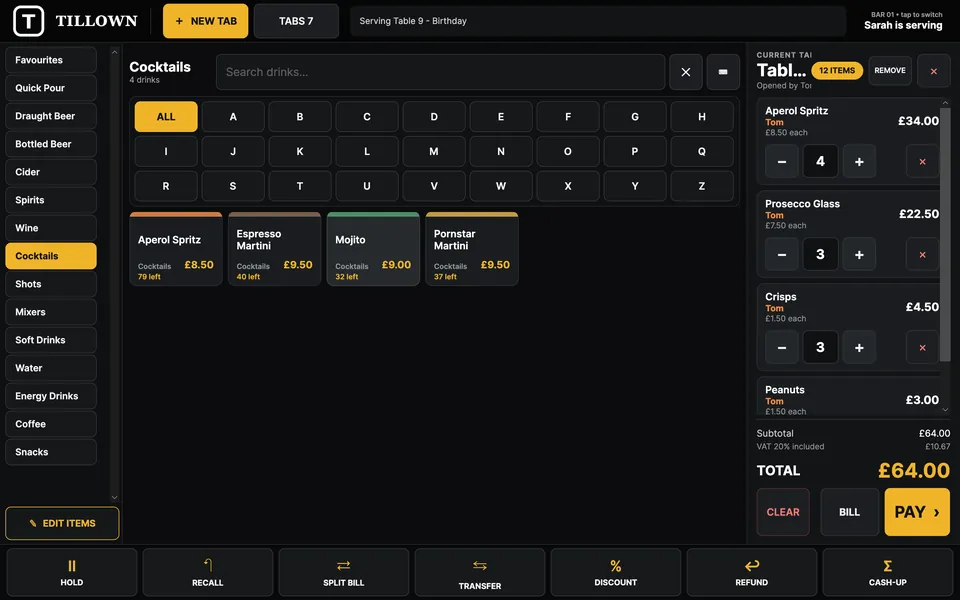Open the TABS 7 list
This screenshot has height=600, width=960.
(296, 21)
